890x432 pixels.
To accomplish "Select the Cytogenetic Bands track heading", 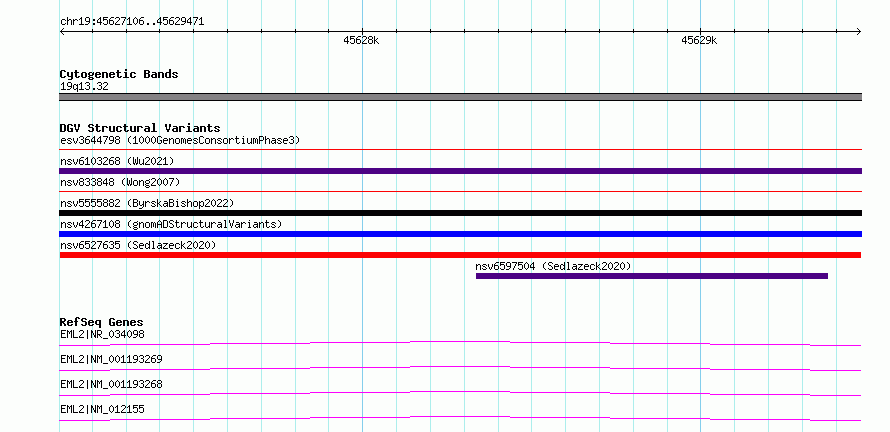I will [119, 74].
